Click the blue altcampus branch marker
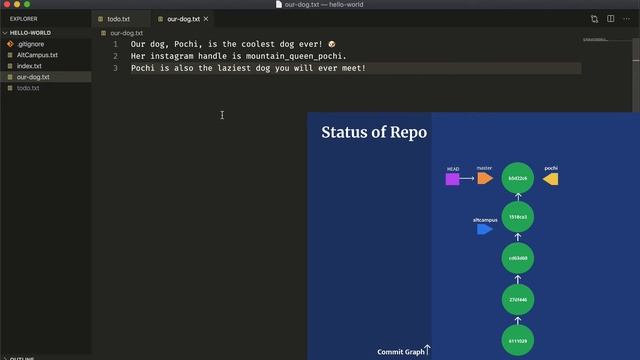Image resolution: width=640 pixels, height=360 pixels. (x=484, y=229)
